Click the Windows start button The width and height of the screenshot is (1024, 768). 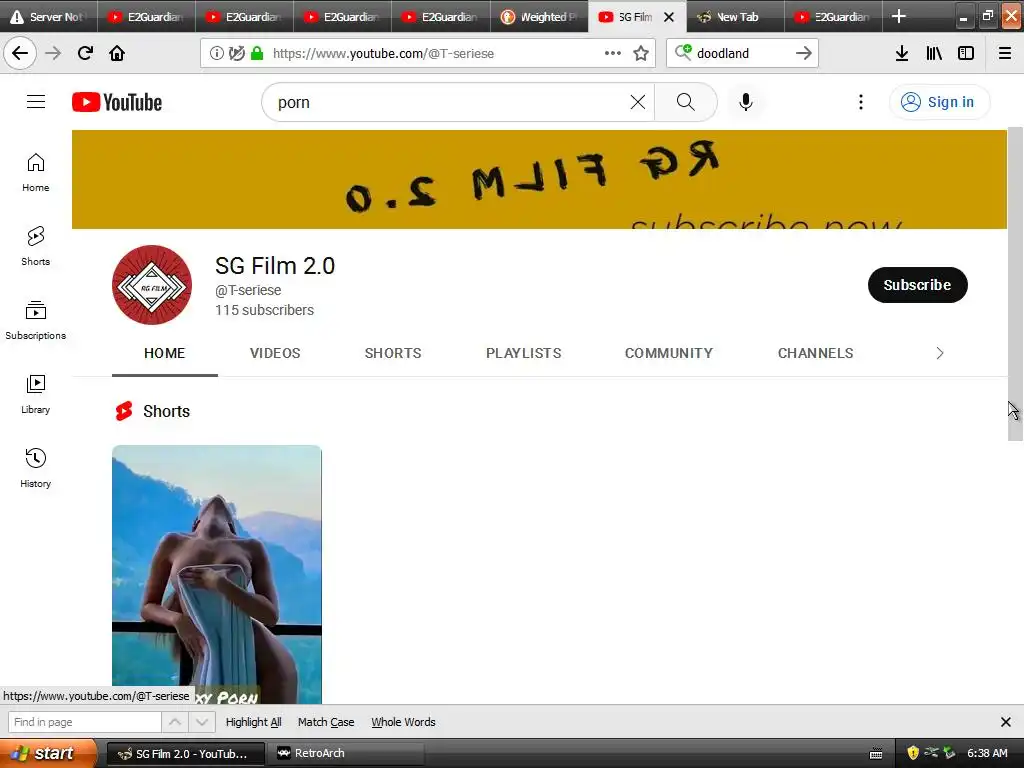point(48,753)
